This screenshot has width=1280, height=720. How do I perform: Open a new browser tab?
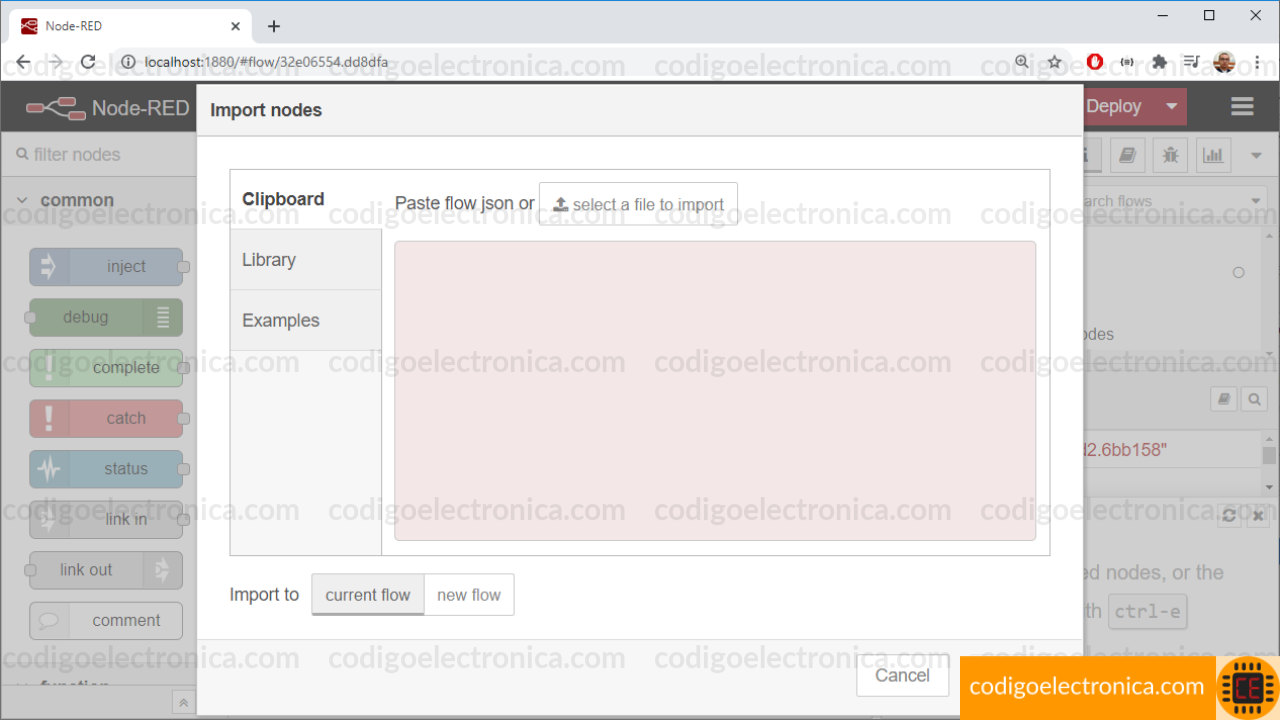pos(274,26)
